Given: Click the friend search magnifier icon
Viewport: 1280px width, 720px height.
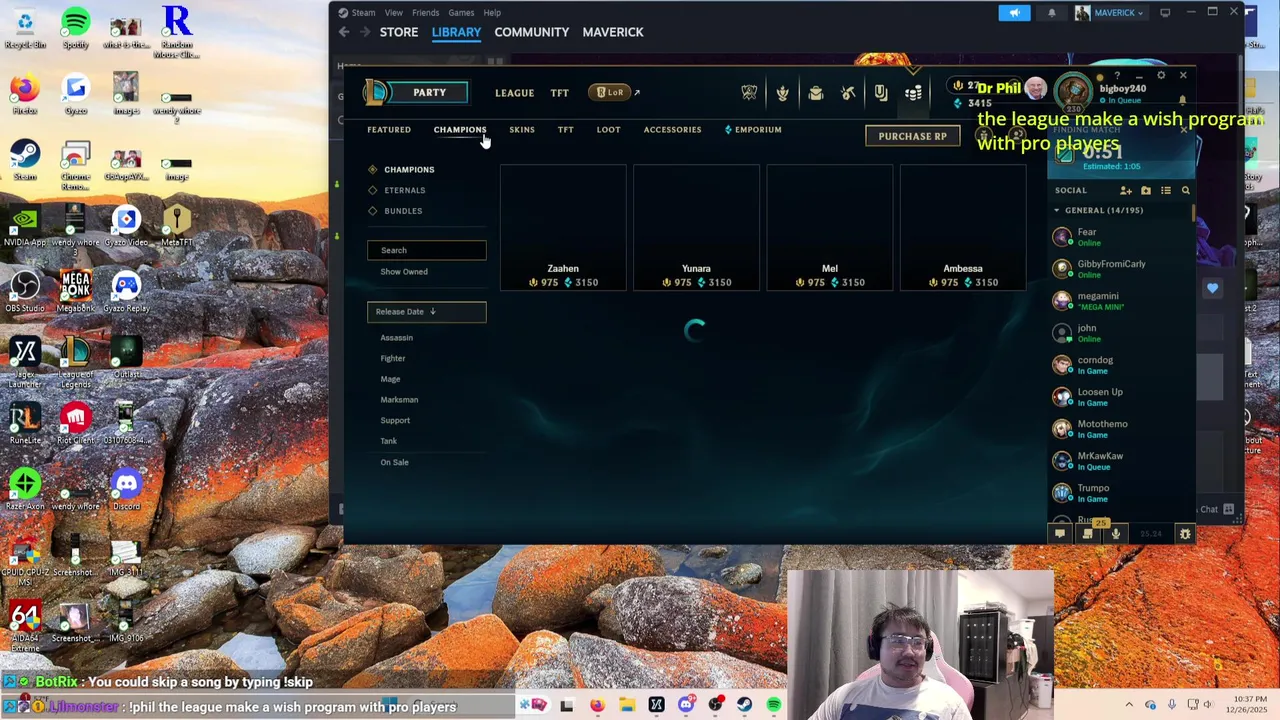Looking at the screenshot, I should tap(1186, 190).
